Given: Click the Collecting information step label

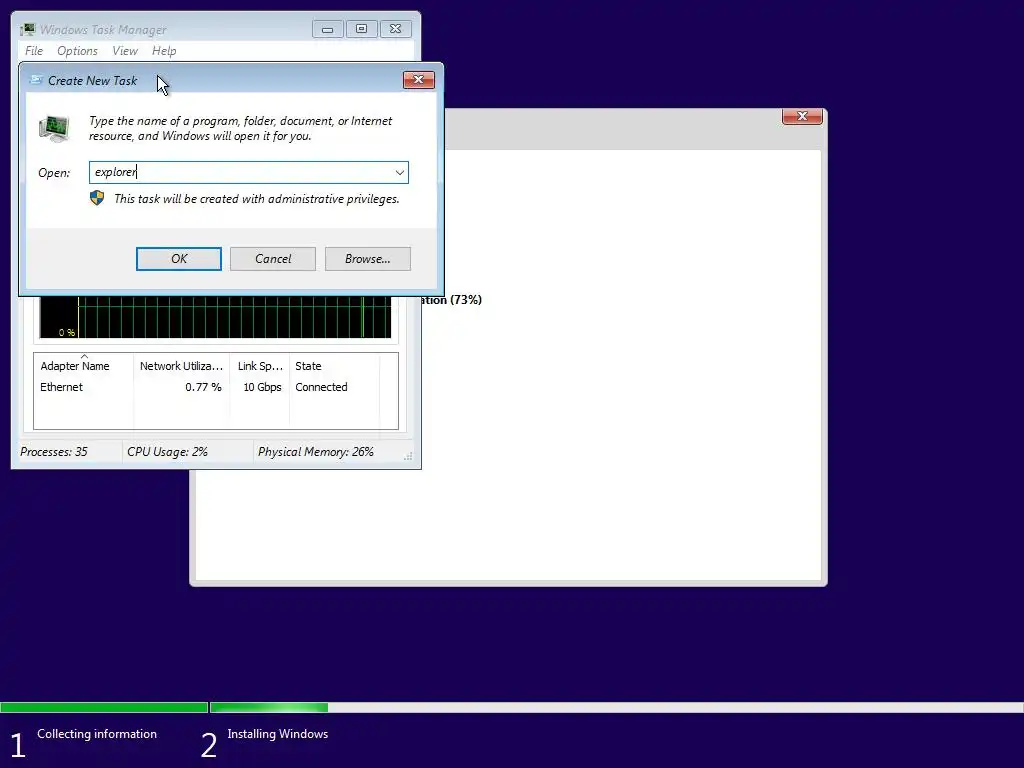Looking at the screenshot, I should (x=97, y=734).
